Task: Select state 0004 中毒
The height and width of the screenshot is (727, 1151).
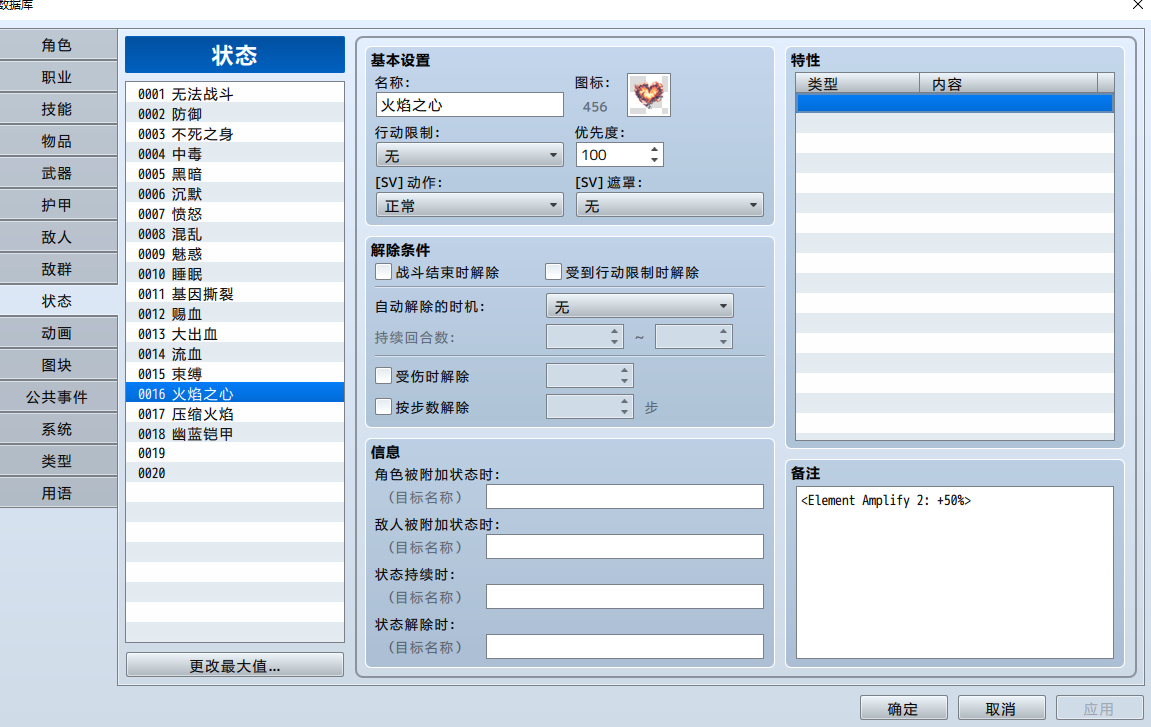Action: [234, 154]
